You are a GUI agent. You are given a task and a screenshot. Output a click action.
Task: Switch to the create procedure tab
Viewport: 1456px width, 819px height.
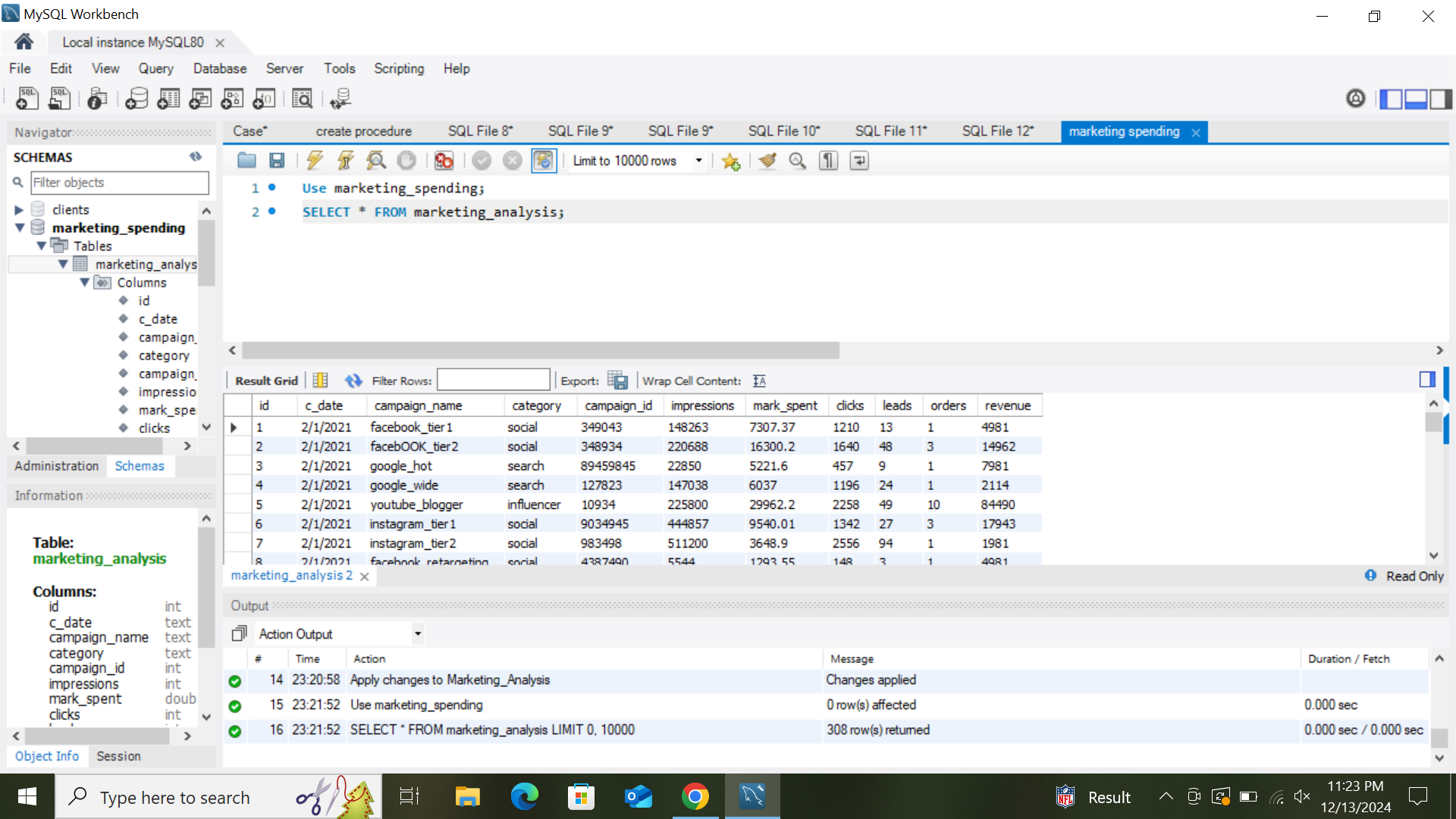pyautogui.click(x=364, y=131)
